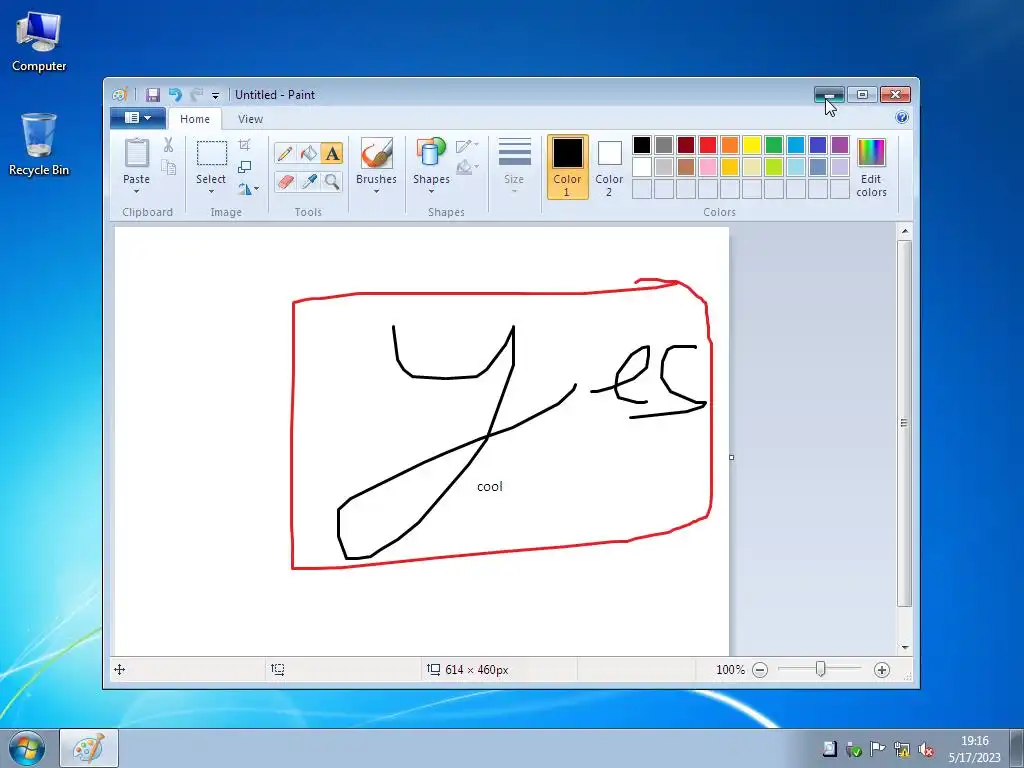Activate Color 1 foreground selector
This screenshot has height=768, width=1024.
(568, 167)
